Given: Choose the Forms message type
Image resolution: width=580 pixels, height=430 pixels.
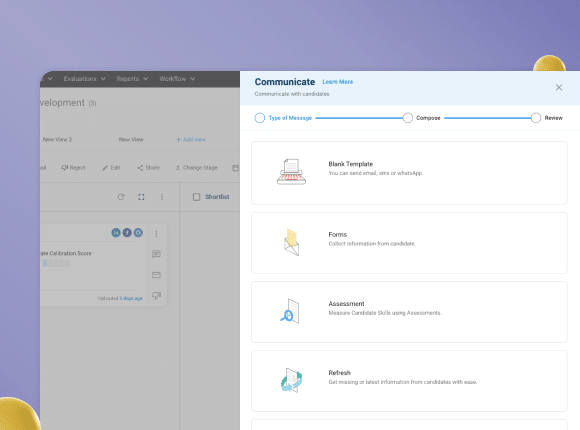Looking at the screenshot, I should point(409,243).
